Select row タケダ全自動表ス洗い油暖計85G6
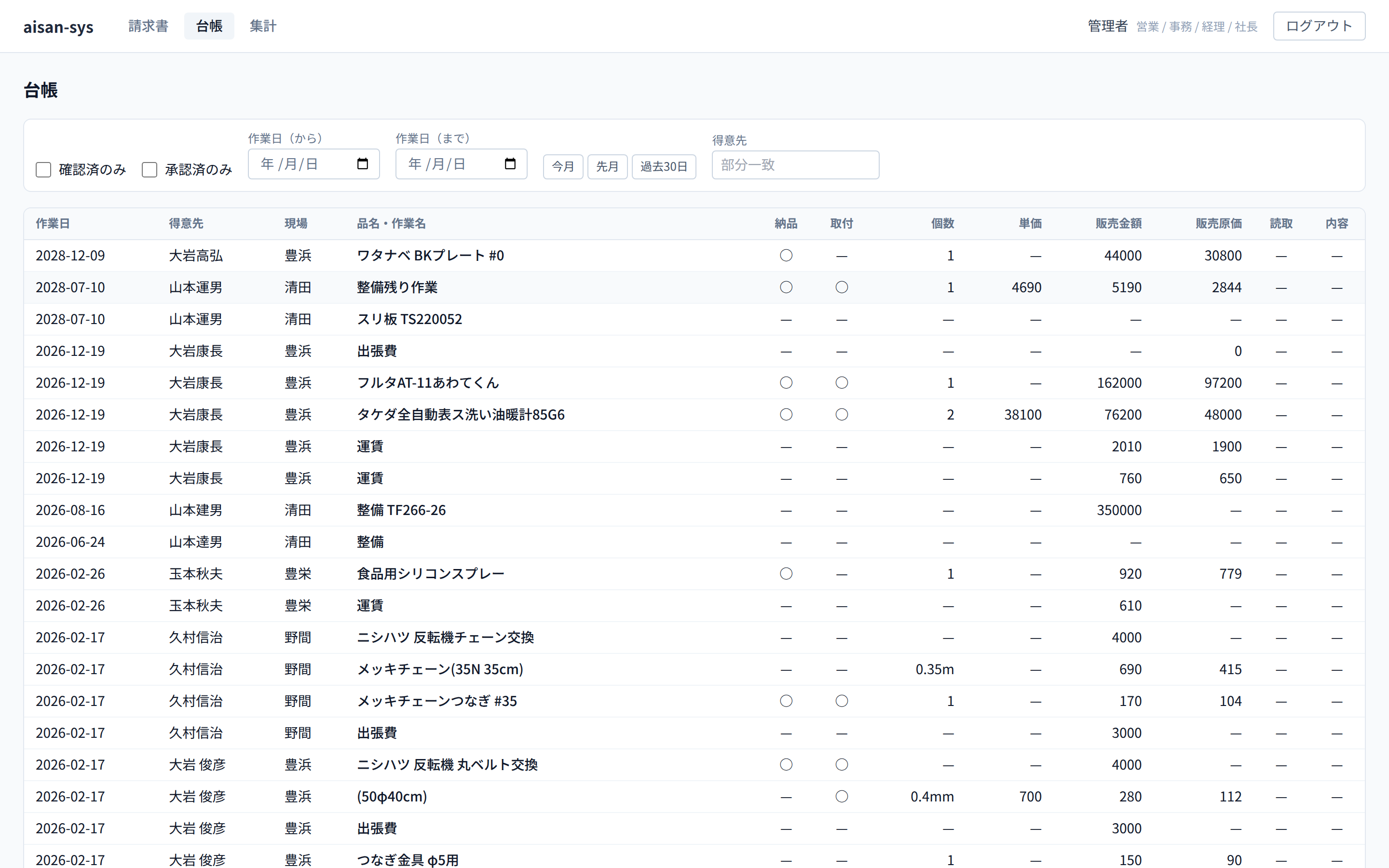The height and width of the screenshot is (868, 1389). coord(694,415)
